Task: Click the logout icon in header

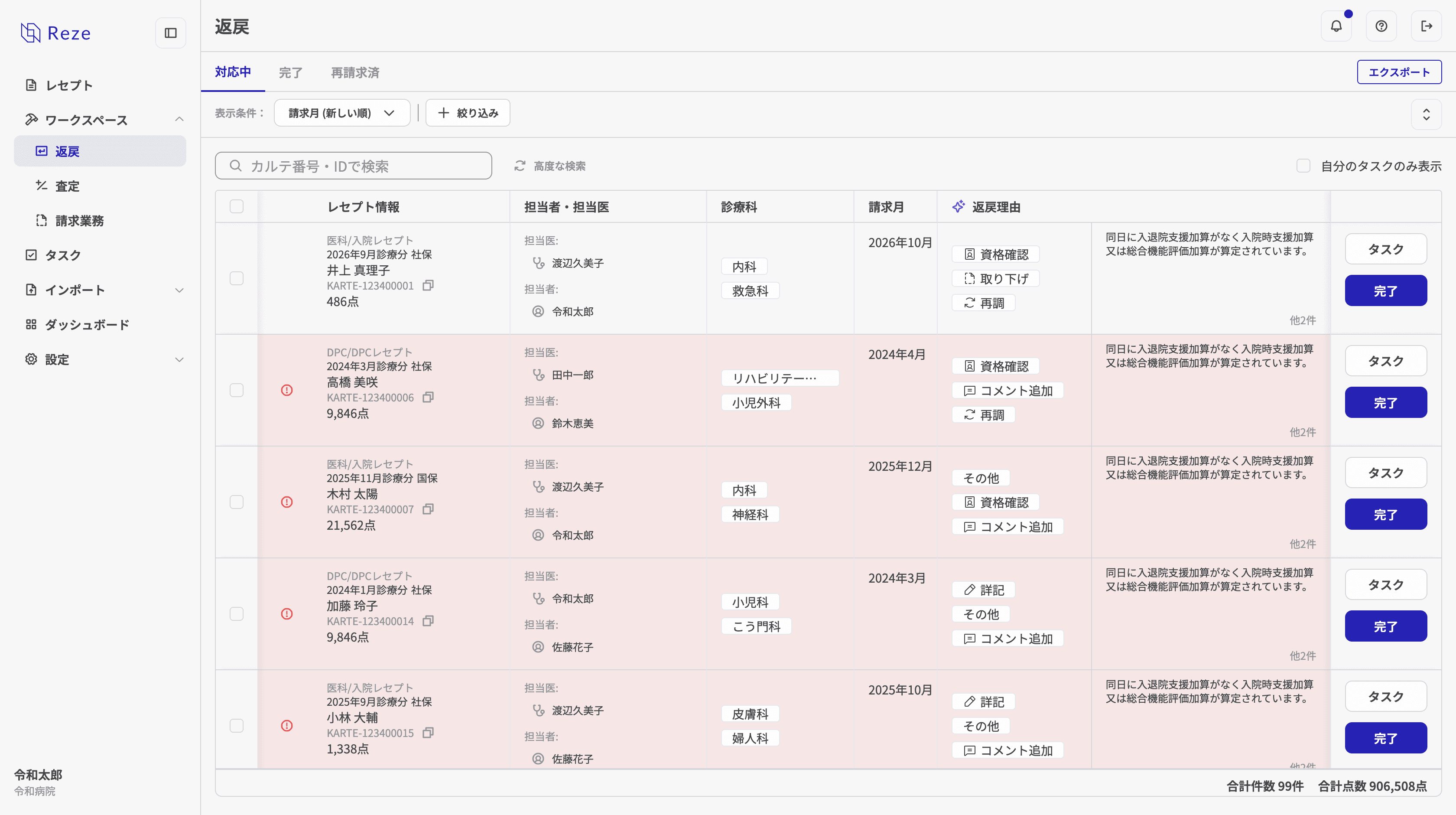Action: [x=1427, y=26]
